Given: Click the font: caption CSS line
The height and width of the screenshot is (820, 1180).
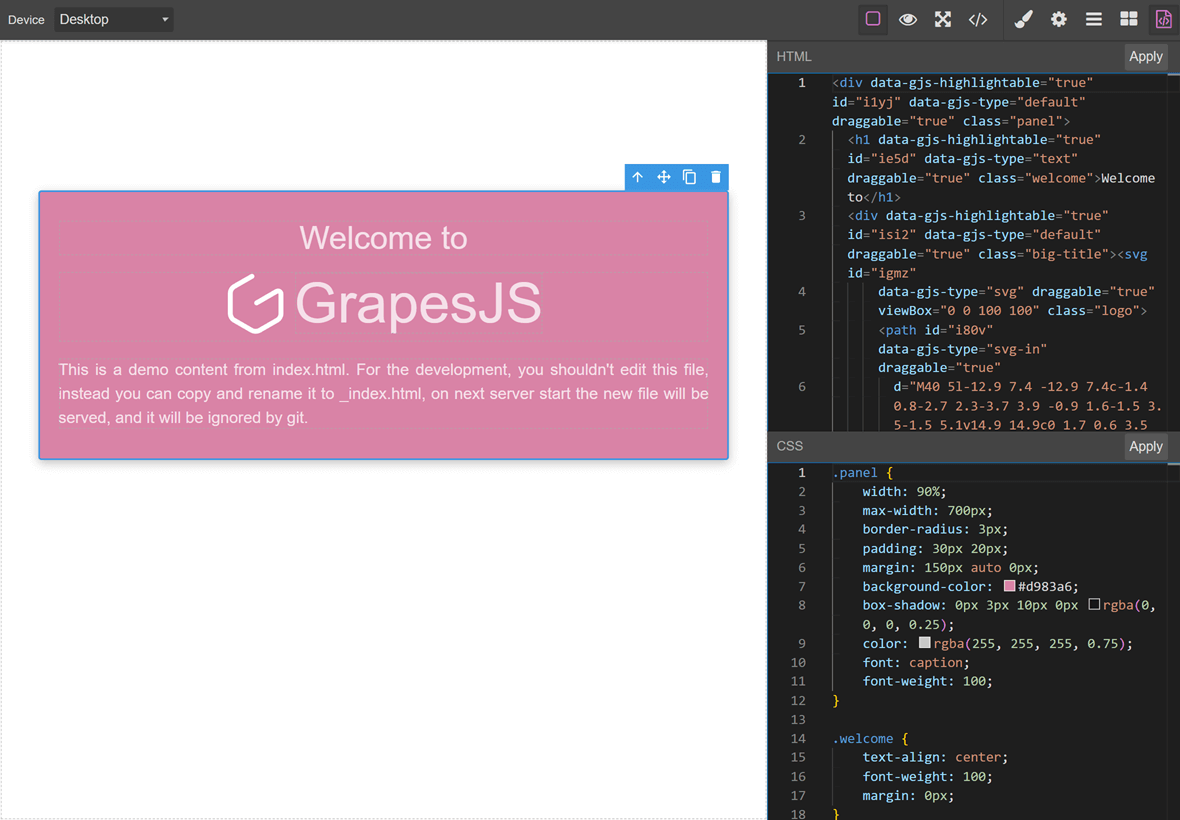Looking at the screenshot, I should [x=916, y=662].
